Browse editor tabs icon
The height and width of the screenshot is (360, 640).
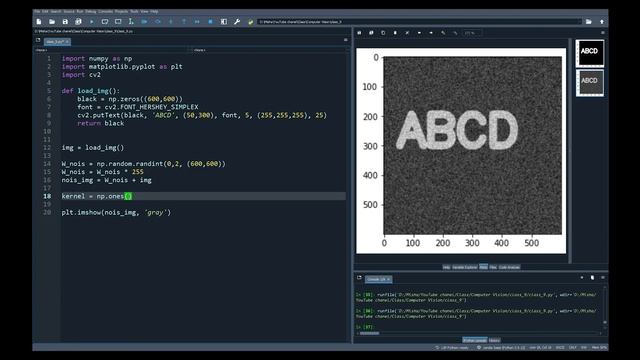pyautogui.click(x=38, y=40)
